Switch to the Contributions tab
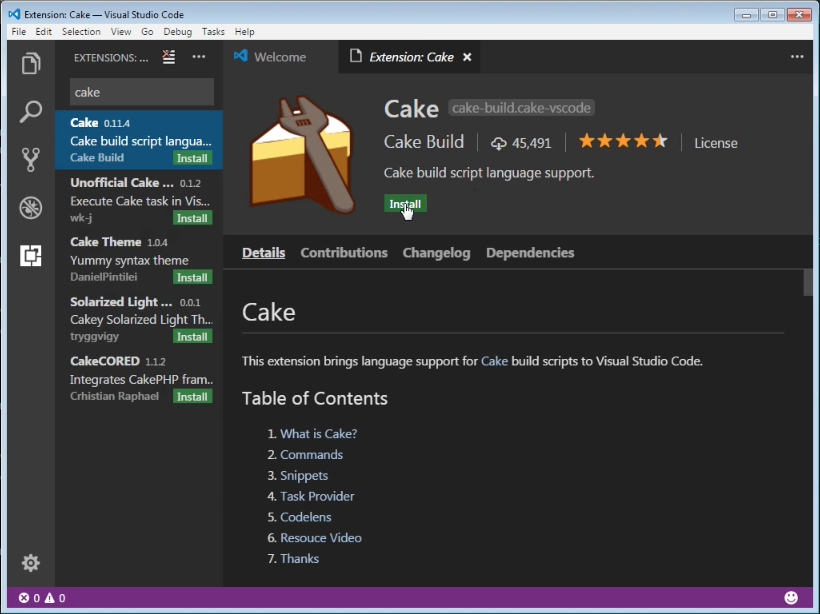Viewport: 820px width, 614px height. [x=344, y=253]
